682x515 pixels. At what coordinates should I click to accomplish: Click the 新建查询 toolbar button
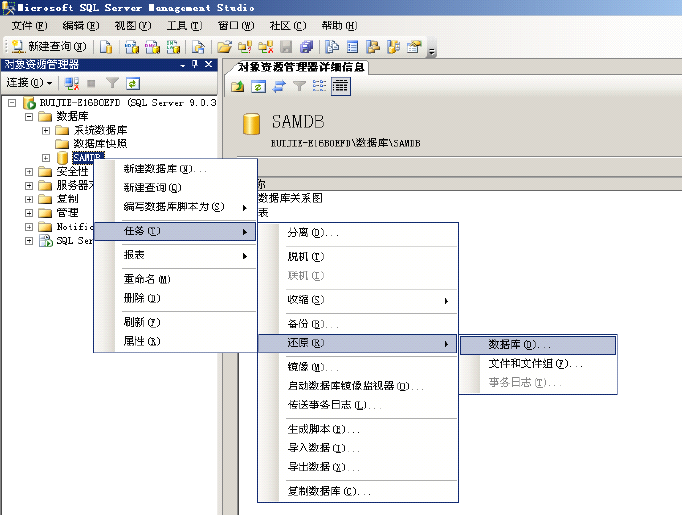(x=49, y=47)
